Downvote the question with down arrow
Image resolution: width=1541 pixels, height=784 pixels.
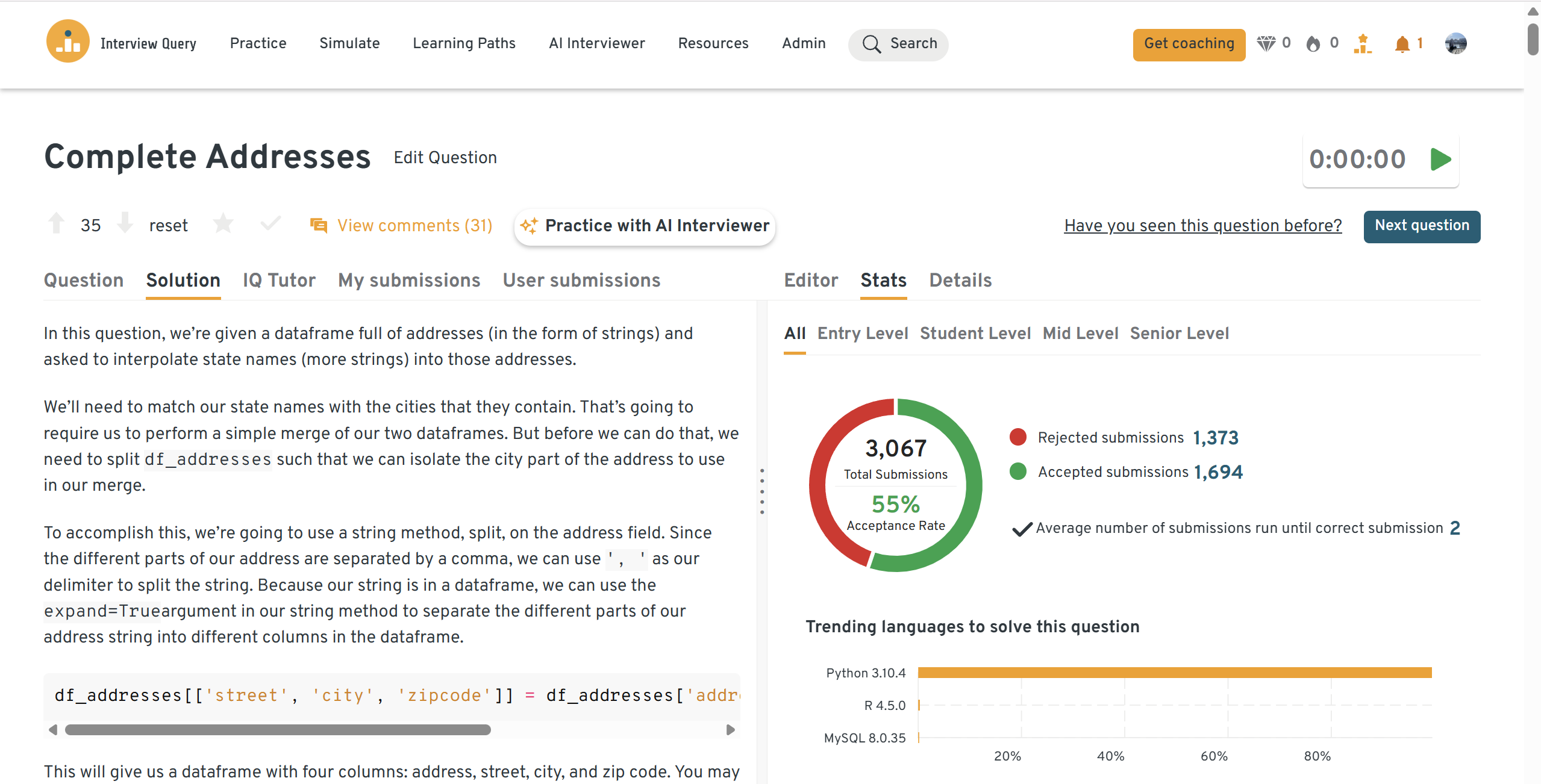point(125,223)
